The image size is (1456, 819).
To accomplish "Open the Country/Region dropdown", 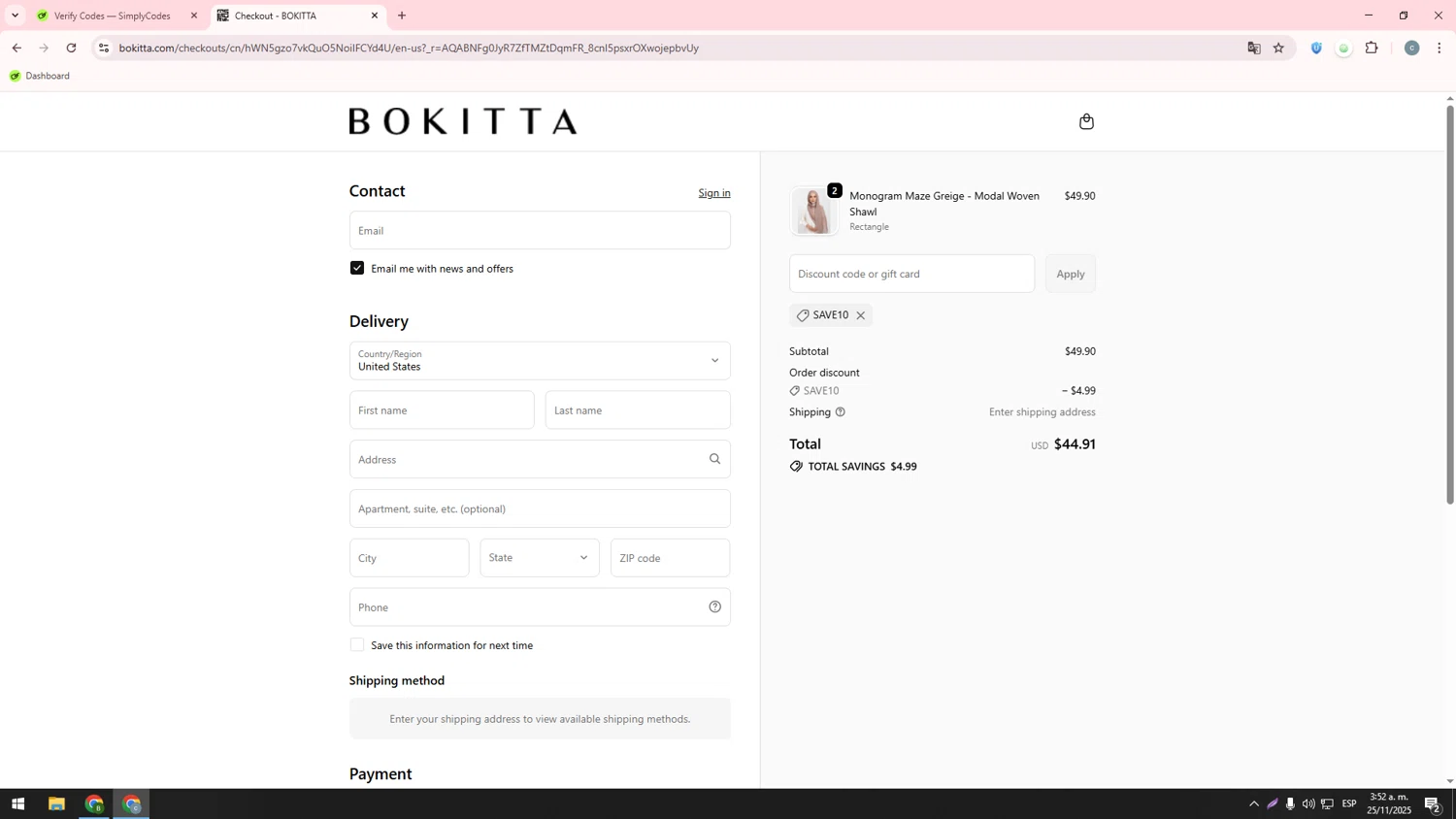I will [540, 360].
